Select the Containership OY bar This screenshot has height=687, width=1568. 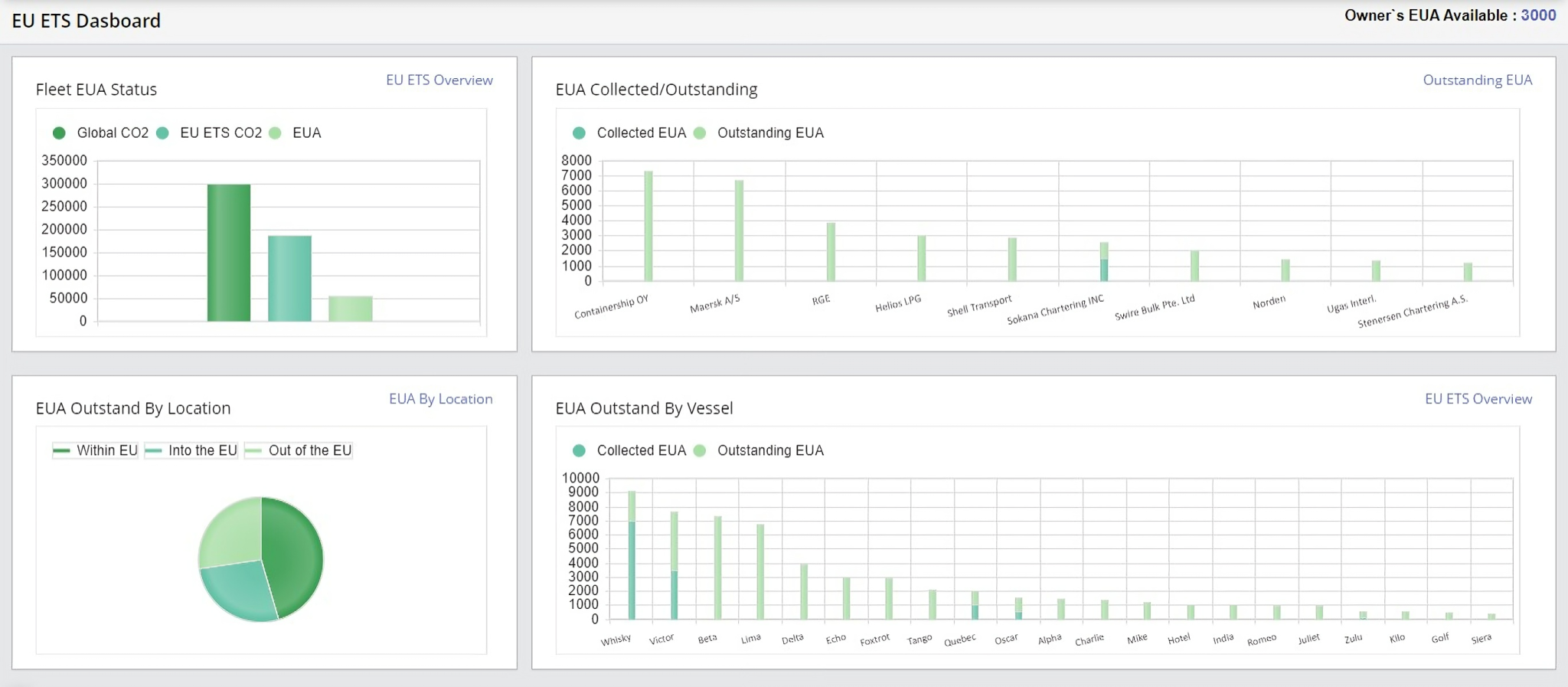[648, 226]
